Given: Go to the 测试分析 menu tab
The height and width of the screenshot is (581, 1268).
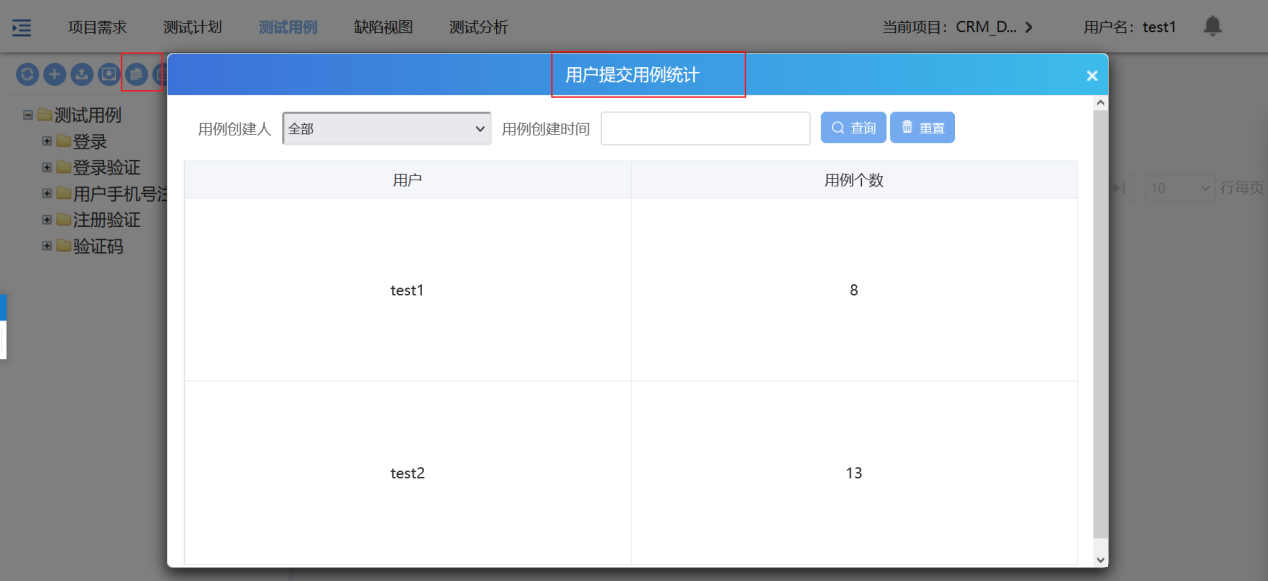Looking at the screenshot, I should pos(478,27).
